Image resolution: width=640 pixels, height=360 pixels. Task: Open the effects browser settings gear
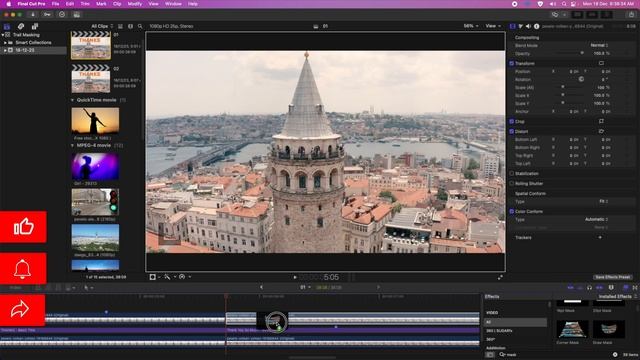pyautogui.click(x=615, y=354)
